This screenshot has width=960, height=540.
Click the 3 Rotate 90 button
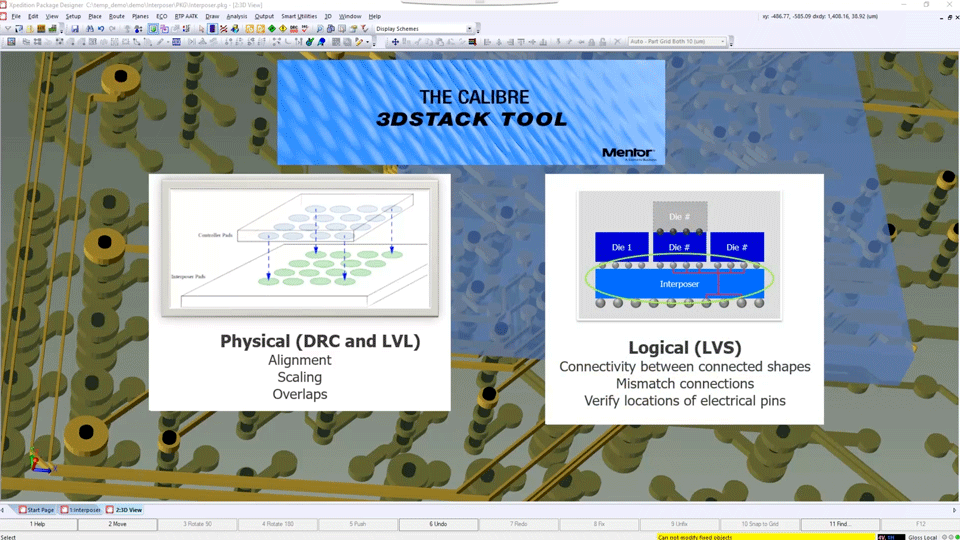(197, 524)
